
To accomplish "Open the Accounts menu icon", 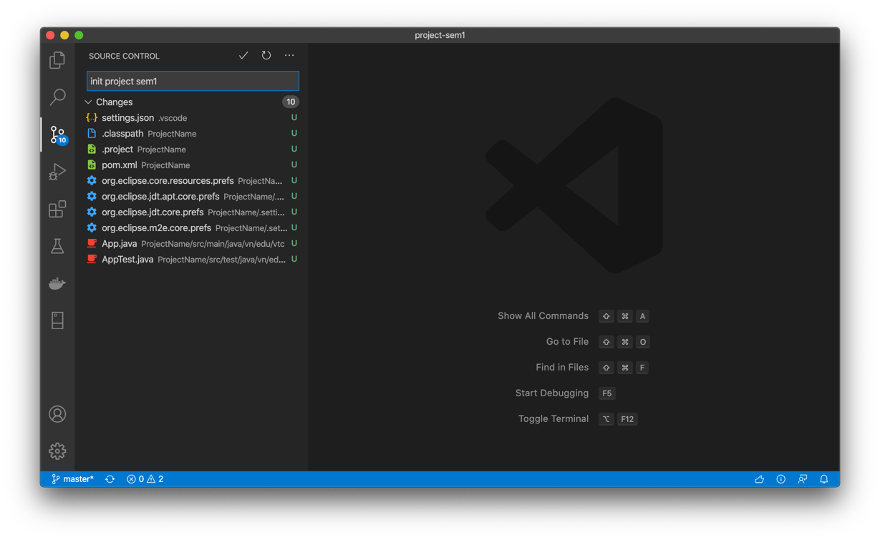I will [57, 414].
